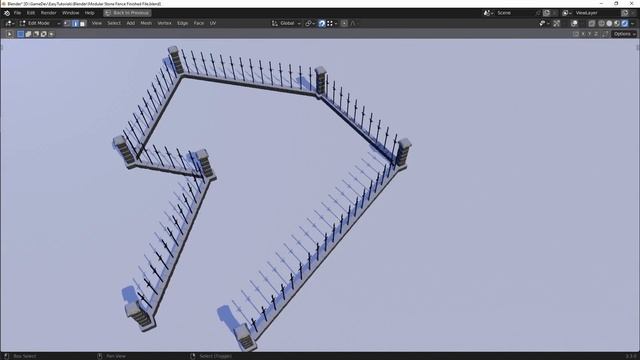The width and height of the screenshot is (640, 360).
Task: Open the Select menu in header
Action: pos(114,23)
